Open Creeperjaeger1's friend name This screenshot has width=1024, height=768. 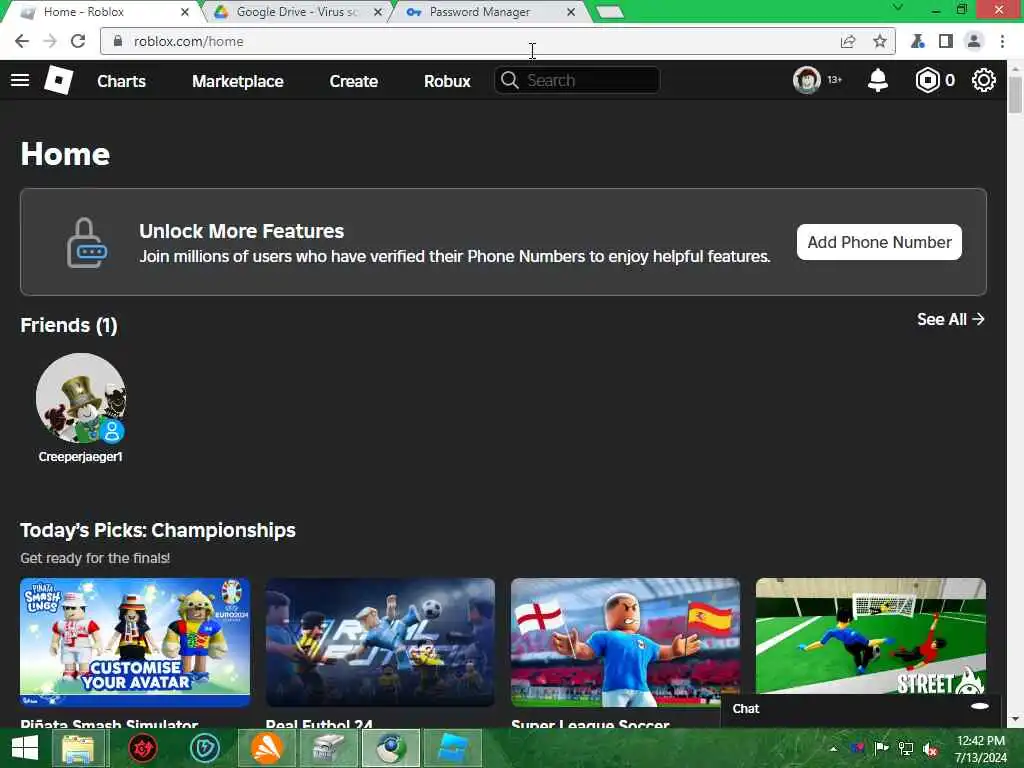click(80, 456)
